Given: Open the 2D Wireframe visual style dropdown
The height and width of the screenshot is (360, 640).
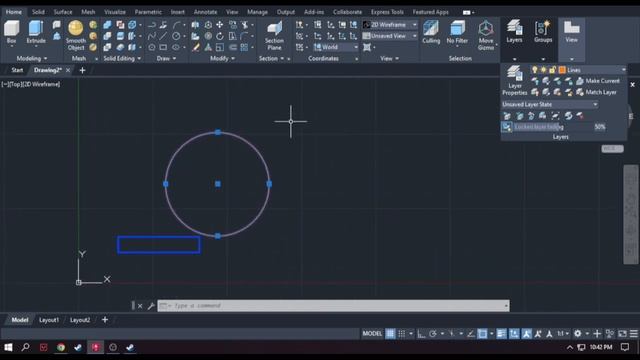Looking at the screenshot, I should [390, 24].
